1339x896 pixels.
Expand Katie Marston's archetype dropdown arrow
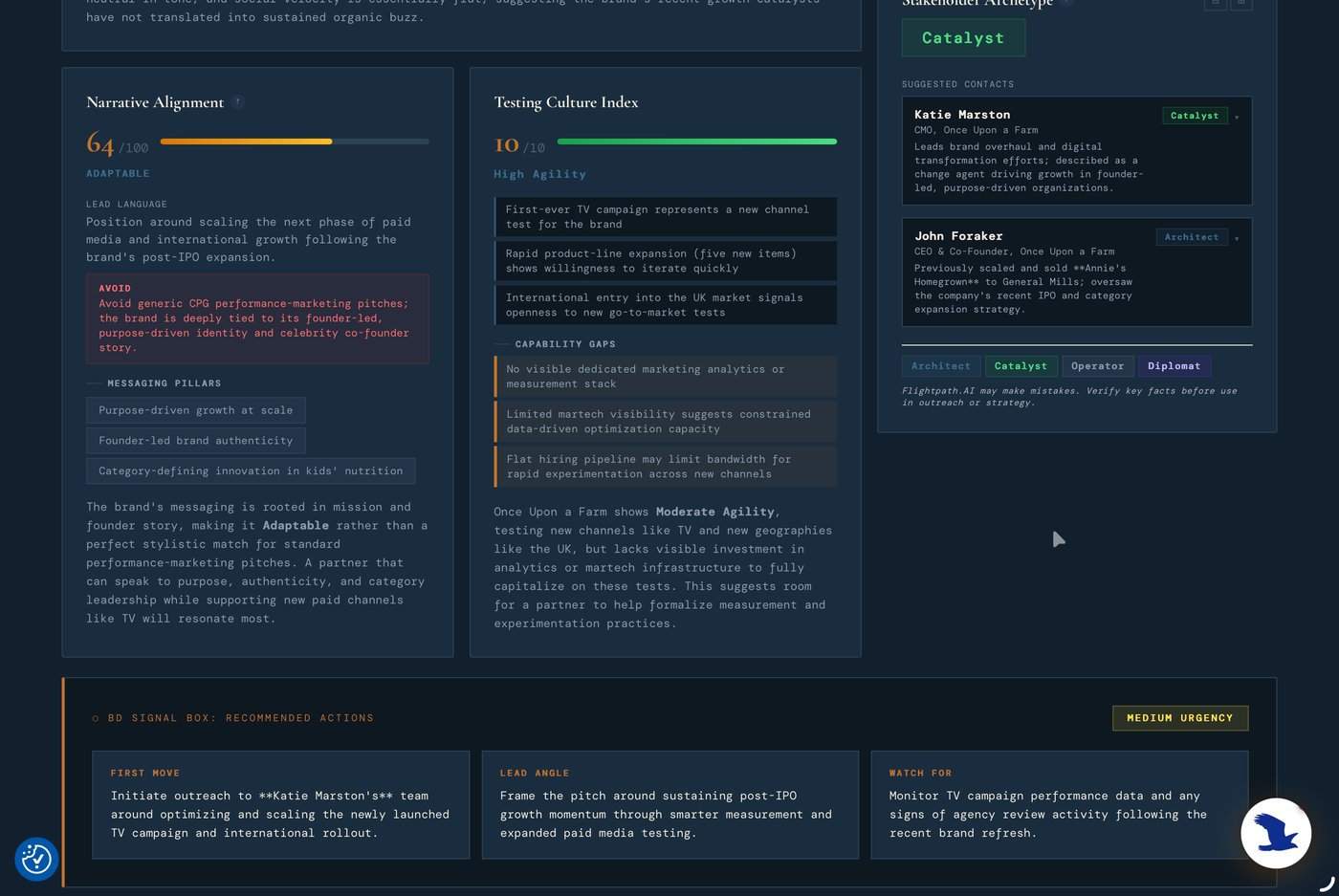1237,117
